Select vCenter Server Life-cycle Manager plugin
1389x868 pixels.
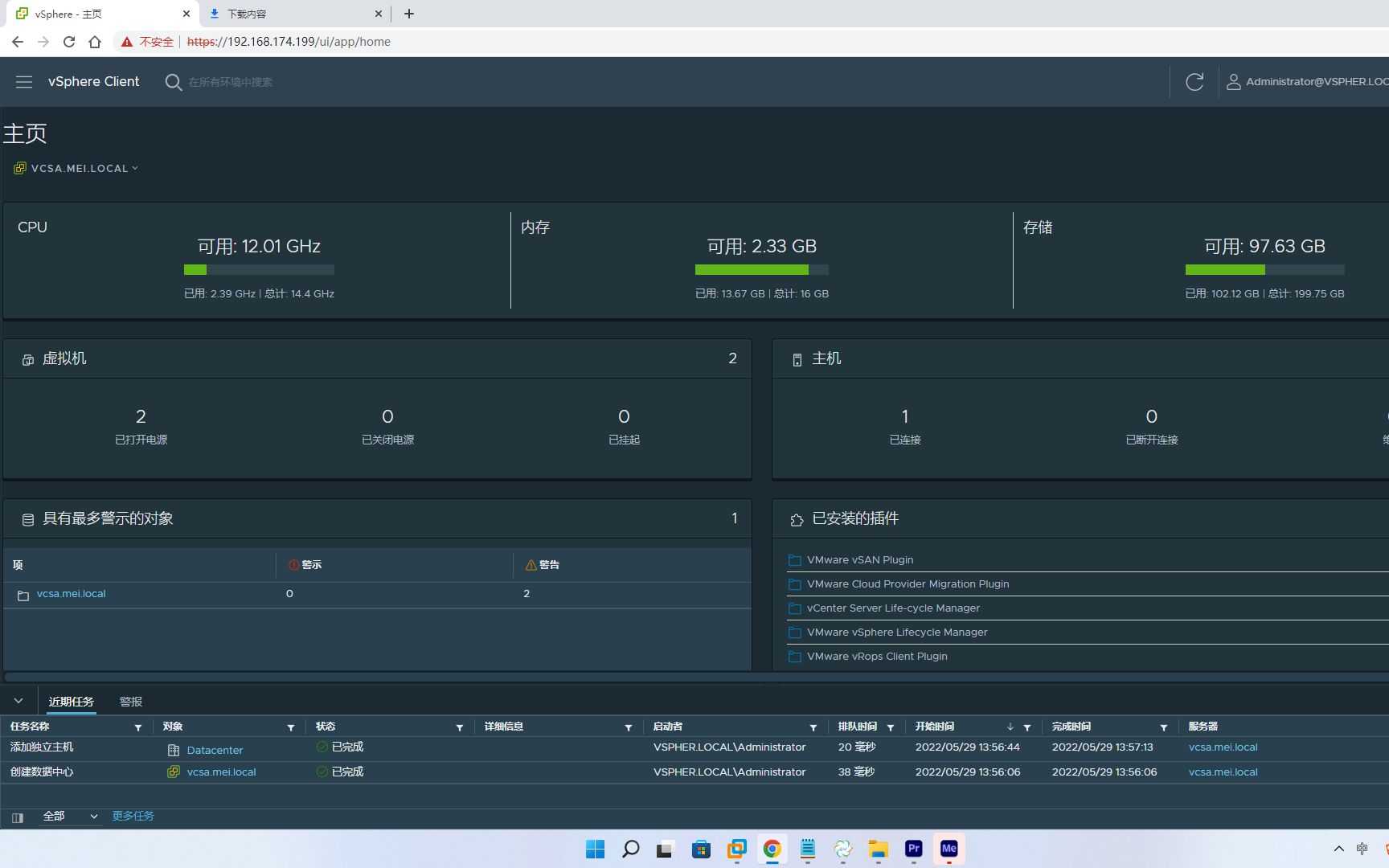point(893,608)
